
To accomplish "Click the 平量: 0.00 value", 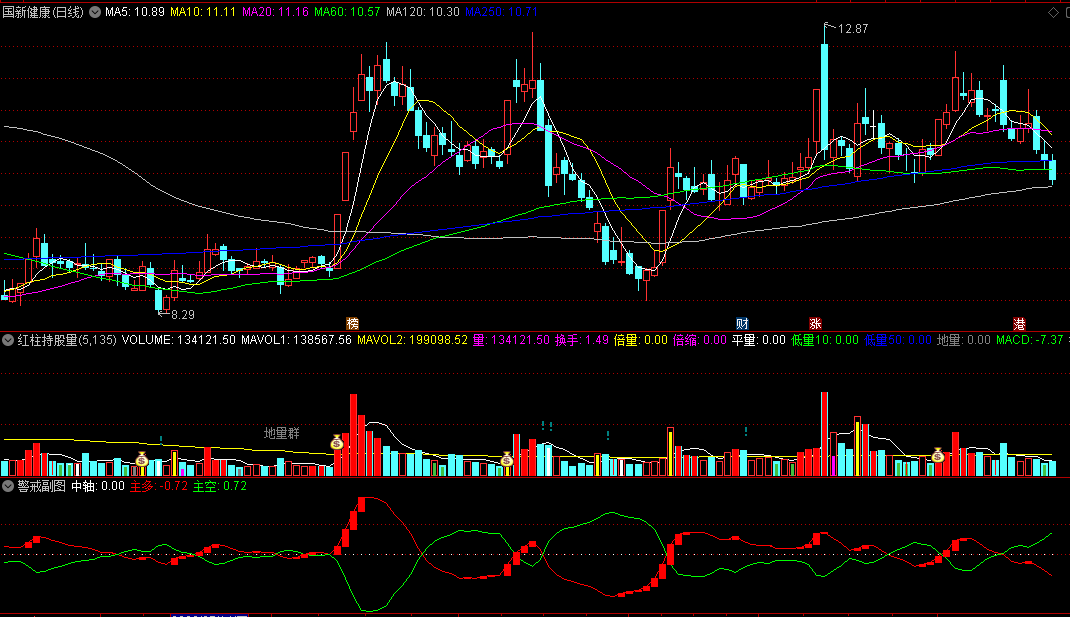I will pyautogui.click(x=759, y=340).
